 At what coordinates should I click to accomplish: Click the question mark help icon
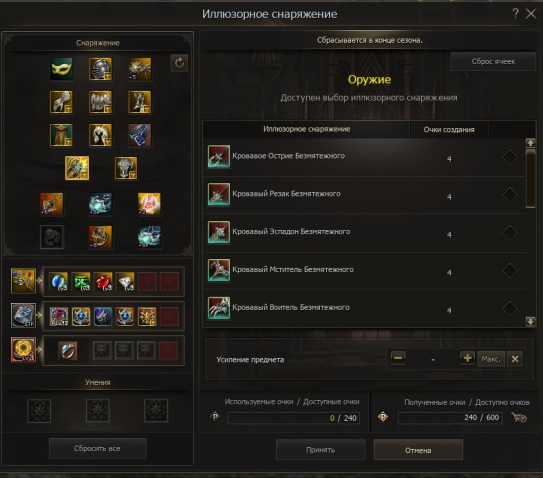point(515,14)
